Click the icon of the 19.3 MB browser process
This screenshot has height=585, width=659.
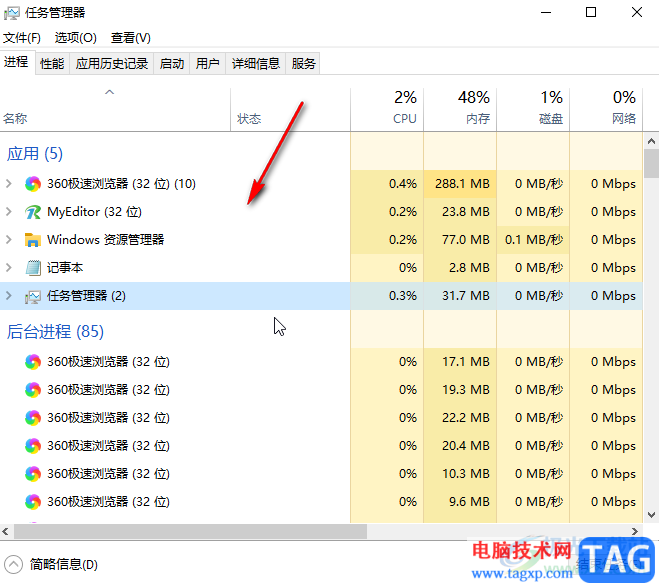point(33,390)
